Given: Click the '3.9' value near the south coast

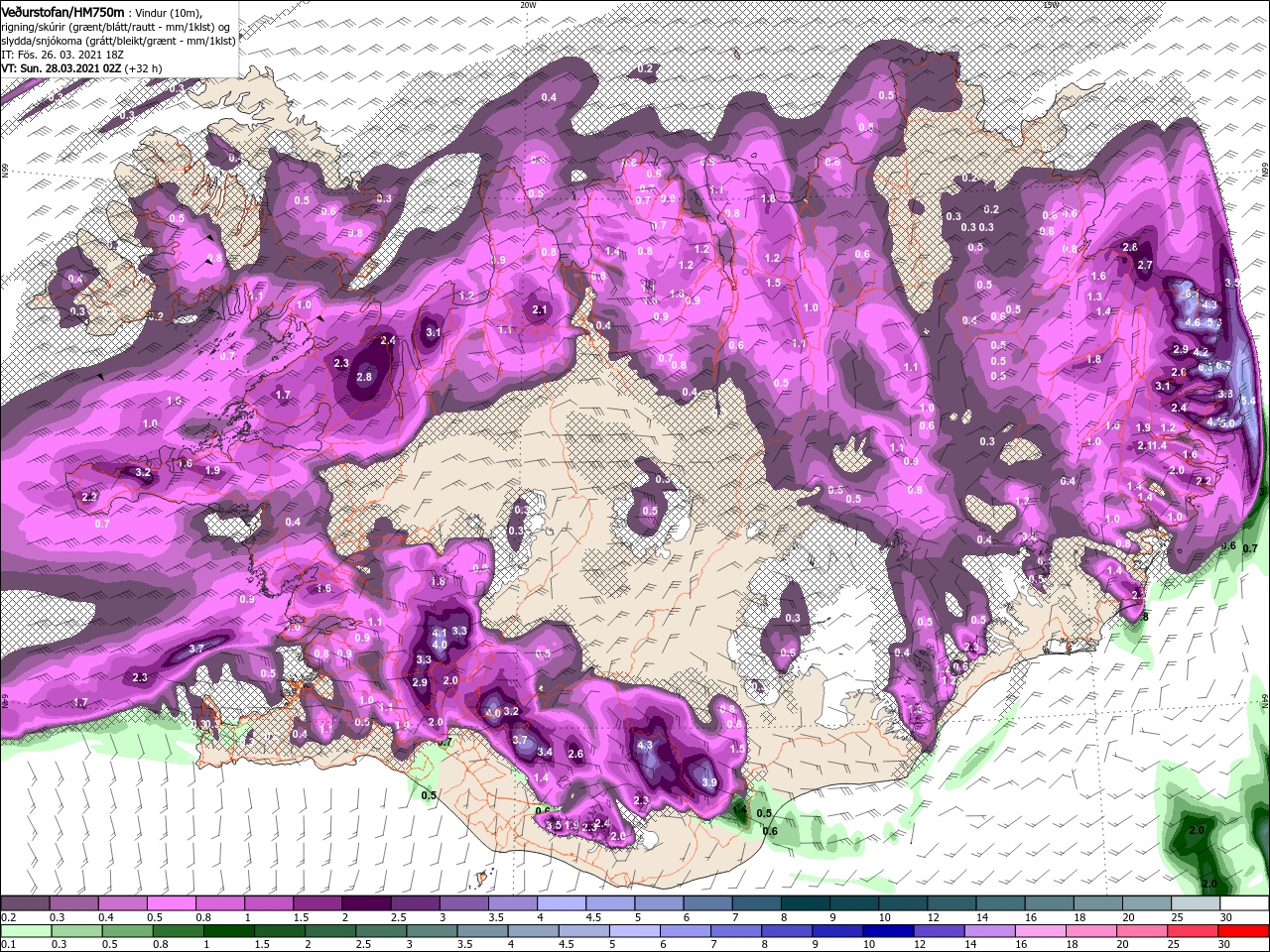Looking at the screenshot, I should [709, 782].
